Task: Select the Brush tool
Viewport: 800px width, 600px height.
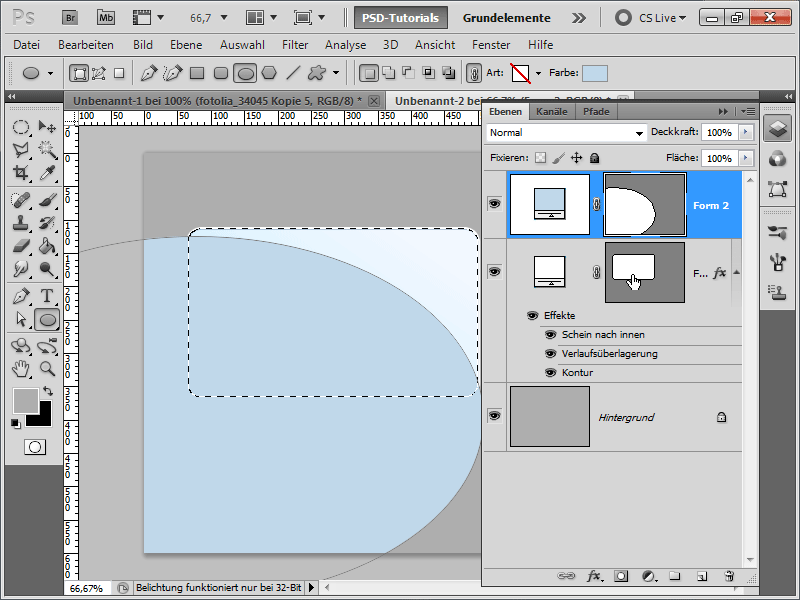Action: pos(47,200)
